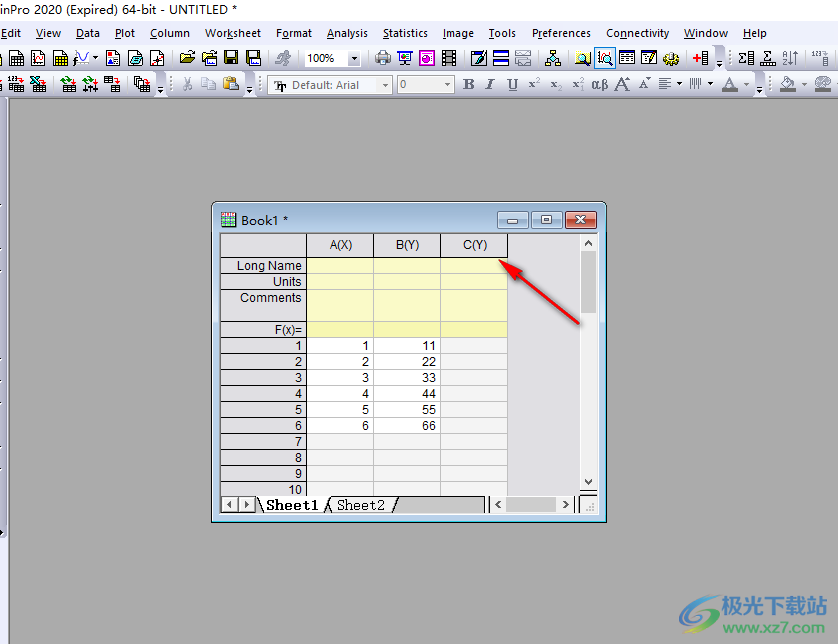Open the Project Explorer tree icon
The width and height of the screenshot is (838, 644).
[x=553, y=58]
